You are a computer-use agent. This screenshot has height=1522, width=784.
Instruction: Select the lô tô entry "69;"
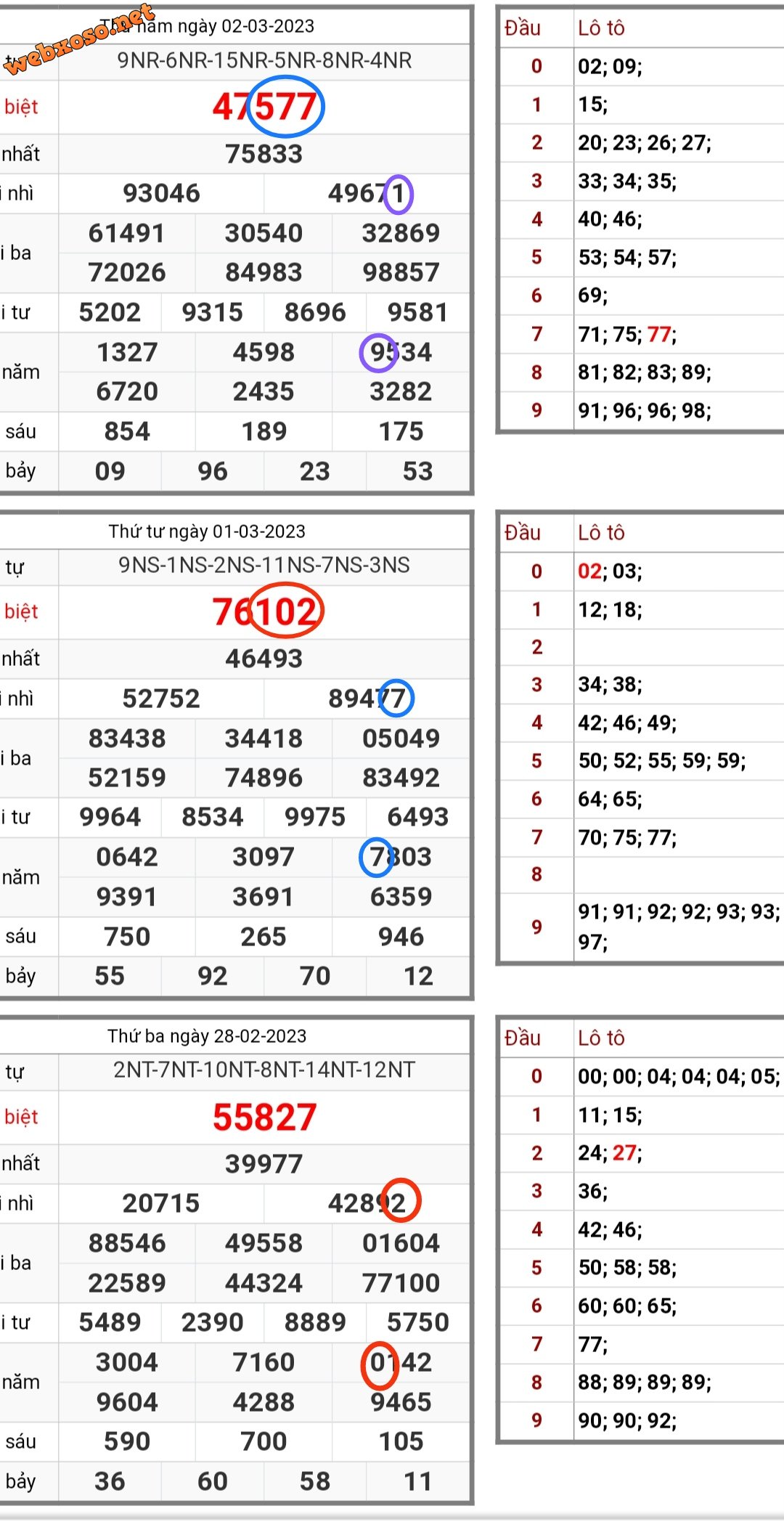tap(593, 296)
